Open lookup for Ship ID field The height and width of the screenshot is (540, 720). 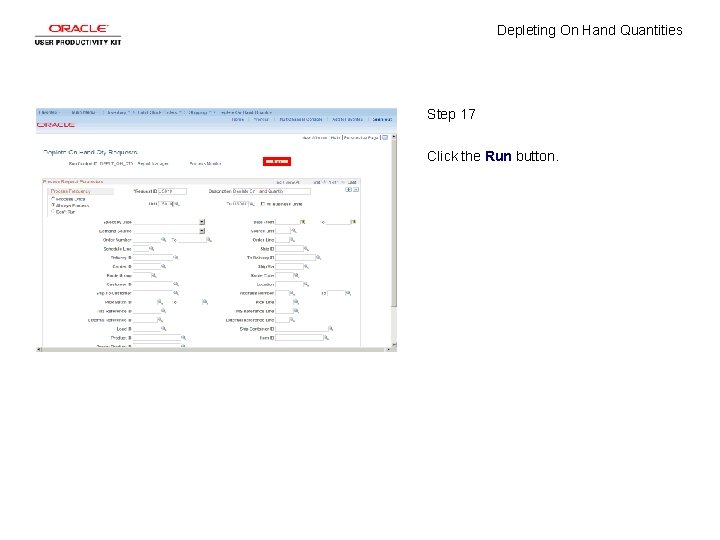(306, 249)
